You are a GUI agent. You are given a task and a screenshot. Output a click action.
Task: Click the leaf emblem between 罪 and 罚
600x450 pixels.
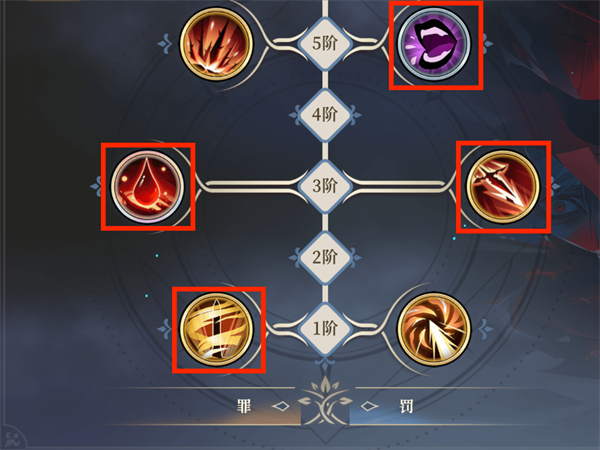(325, 402)
